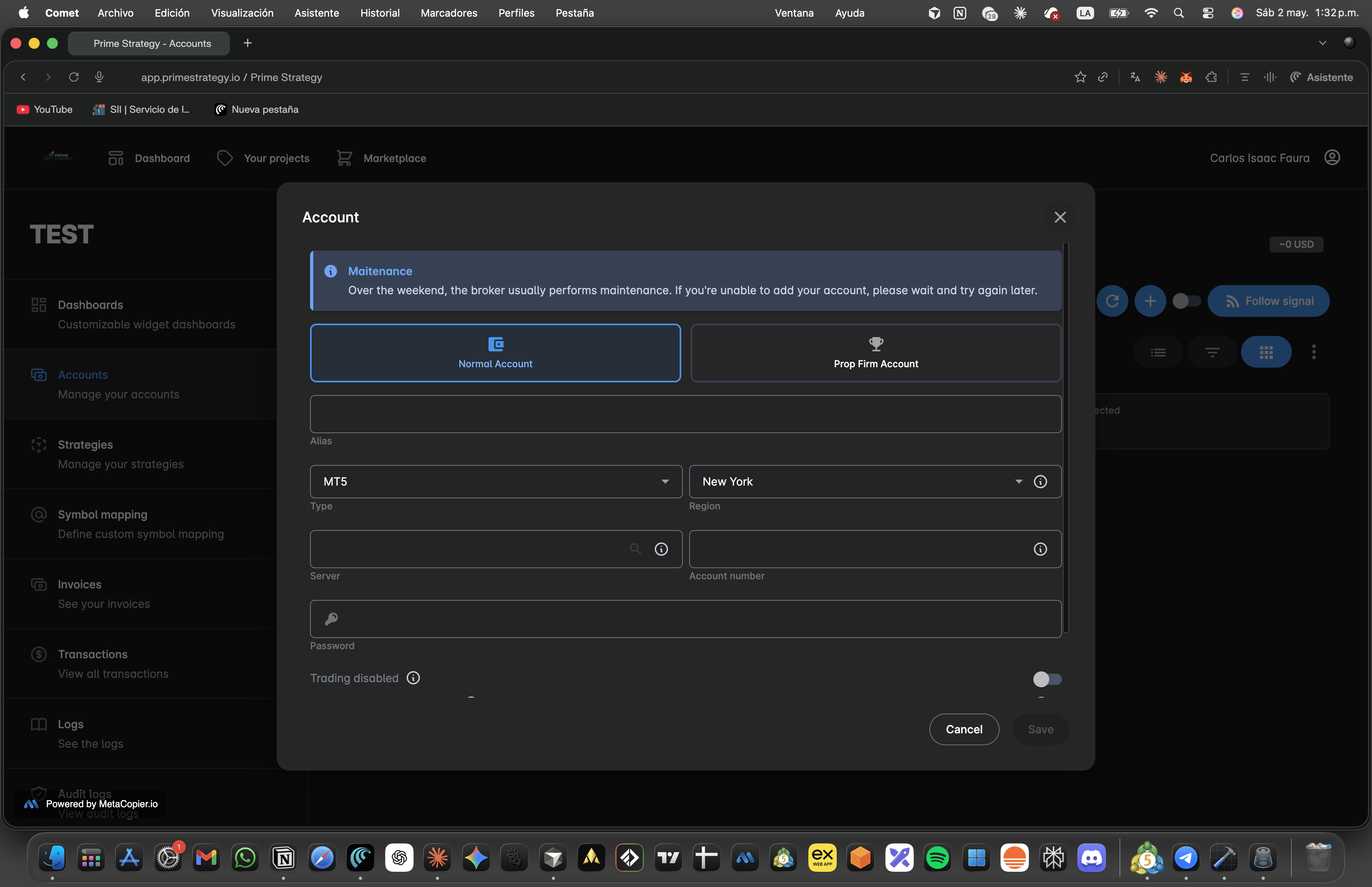Viewport: 1372px width, 887px height.
Task: Open the tab list chevron
Action: point(1322,43)
